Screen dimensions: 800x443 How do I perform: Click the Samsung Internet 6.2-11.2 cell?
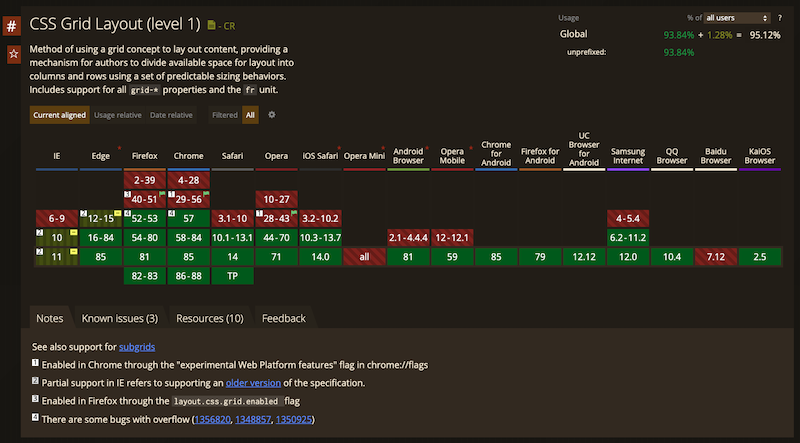click(x=628, y=237)
